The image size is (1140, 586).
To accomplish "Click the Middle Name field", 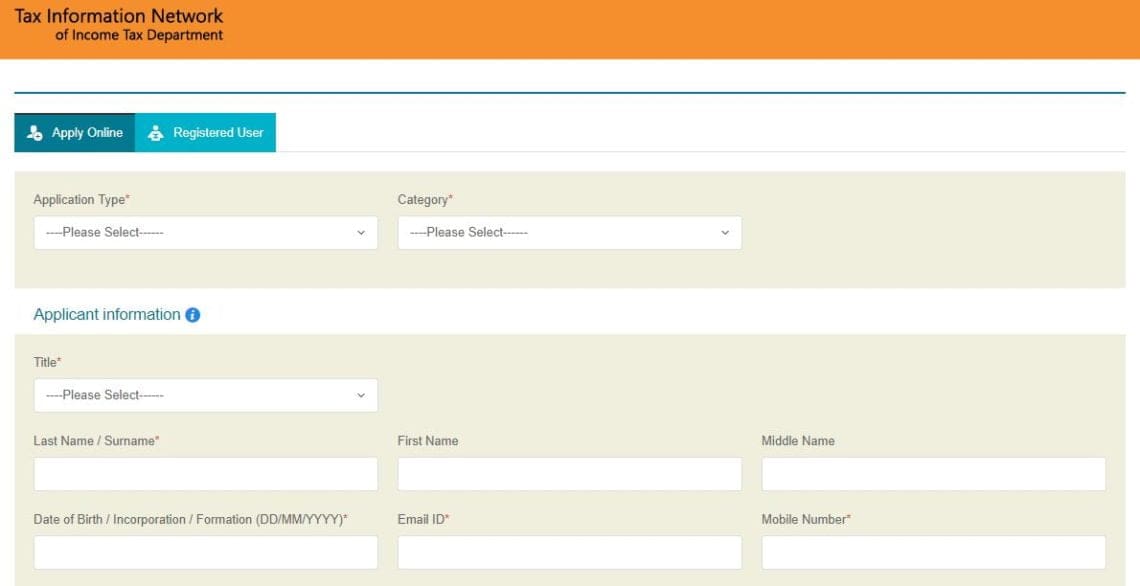I will point(933,473).
